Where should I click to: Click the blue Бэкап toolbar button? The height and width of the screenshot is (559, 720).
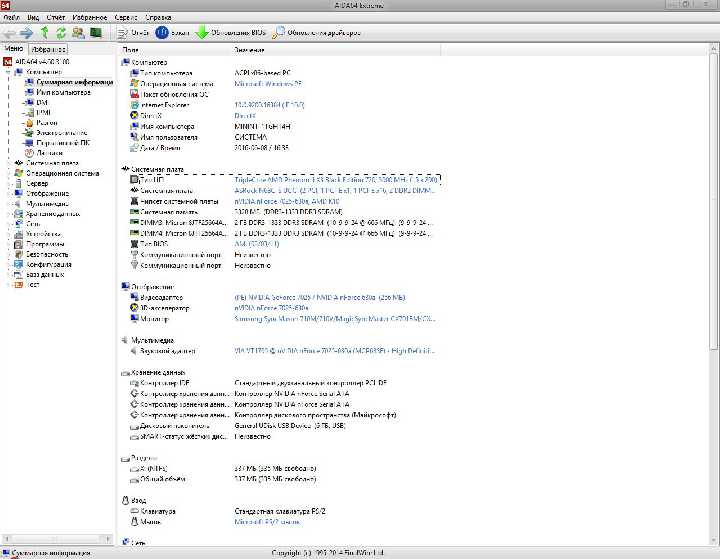tap(172, 33)
